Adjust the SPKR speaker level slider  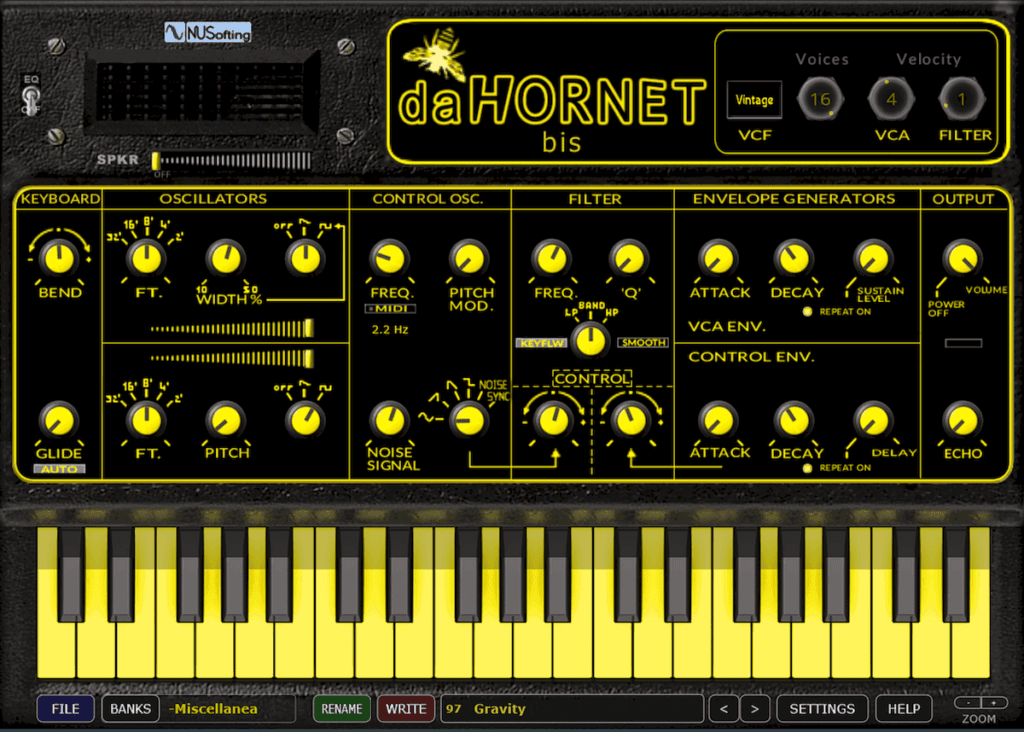(232, 161)
